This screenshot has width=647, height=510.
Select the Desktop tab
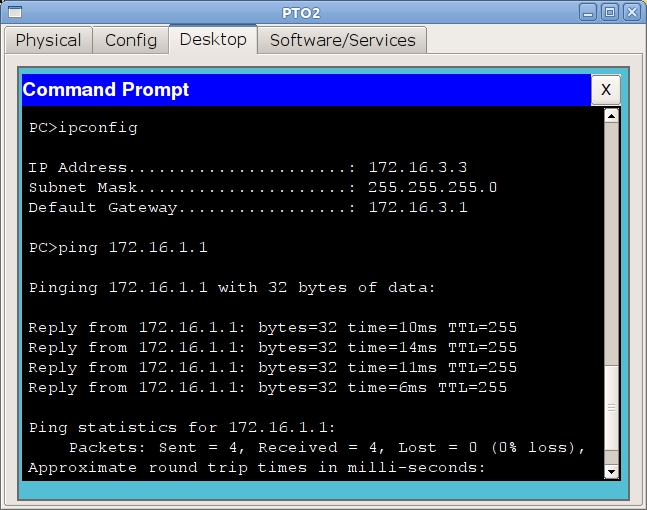(x=213, y=40)
